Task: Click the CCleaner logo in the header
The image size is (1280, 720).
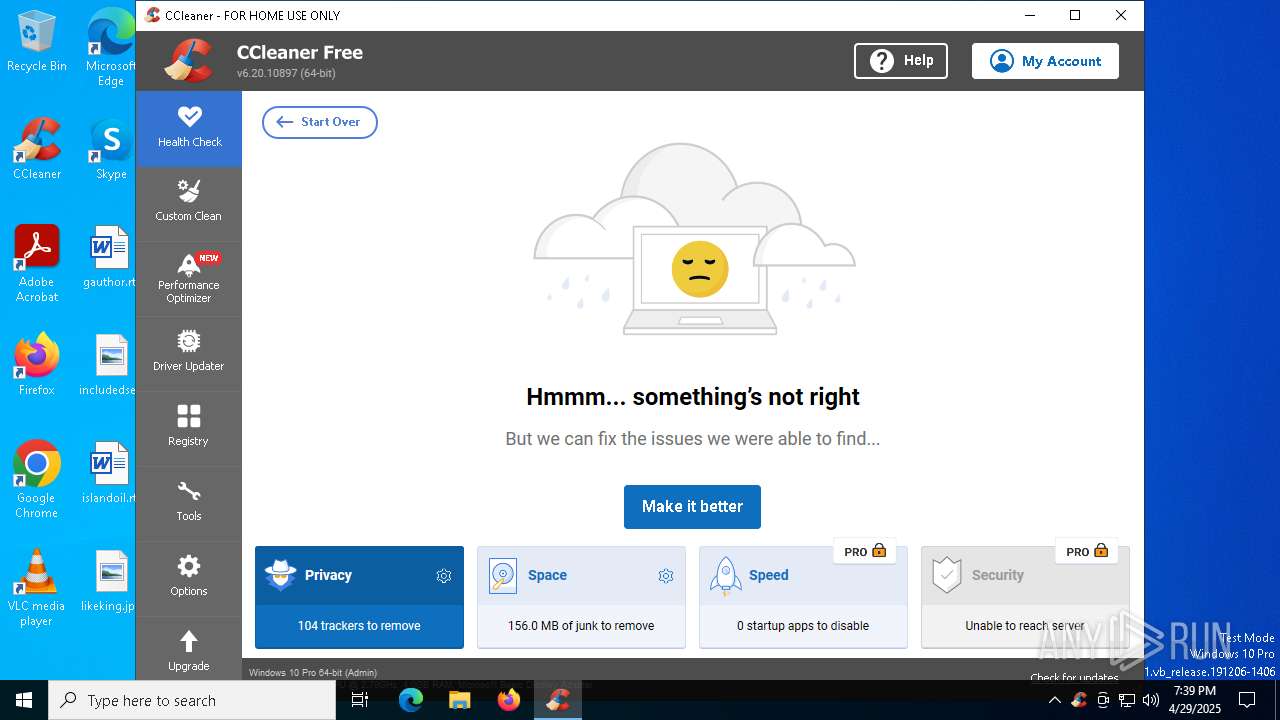Action: pos(190,60)
